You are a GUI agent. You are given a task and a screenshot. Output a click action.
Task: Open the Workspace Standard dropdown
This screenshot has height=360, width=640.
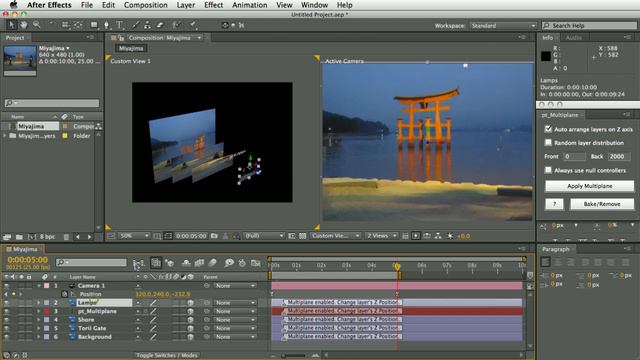pos(502,25)
